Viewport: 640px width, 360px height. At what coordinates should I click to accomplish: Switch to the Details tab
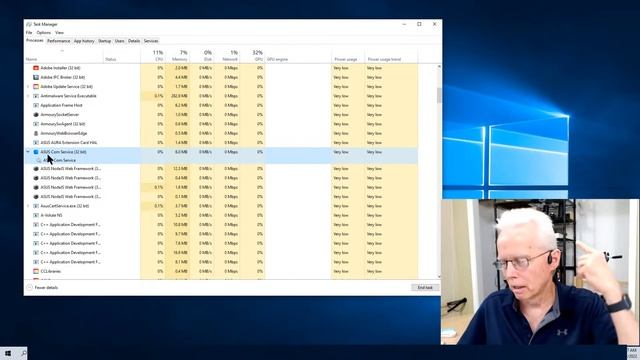coord(134,41)
